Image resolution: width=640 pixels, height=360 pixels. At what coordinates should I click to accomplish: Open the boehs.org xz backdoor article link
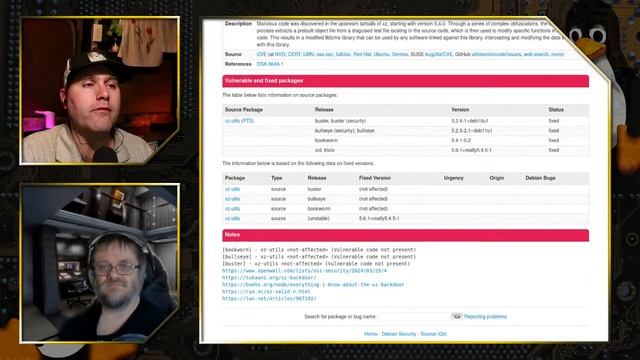[313, 284]
